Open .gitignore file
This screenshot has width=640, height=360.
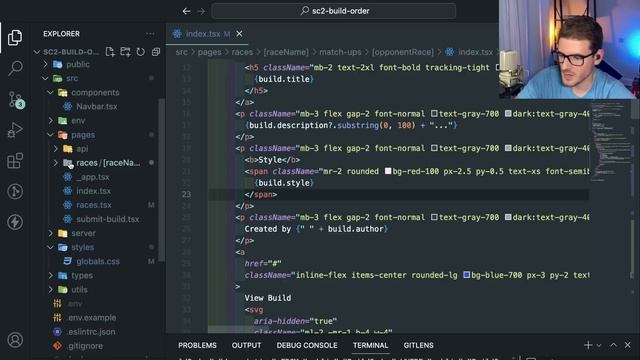point(85,346)
